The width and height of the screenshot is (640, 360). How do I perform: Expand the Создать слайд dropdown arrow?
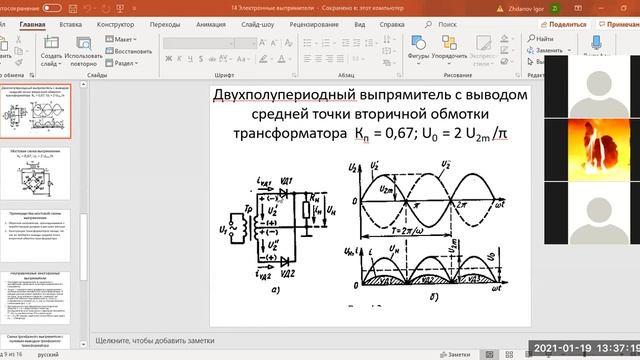tap(60, 64)
